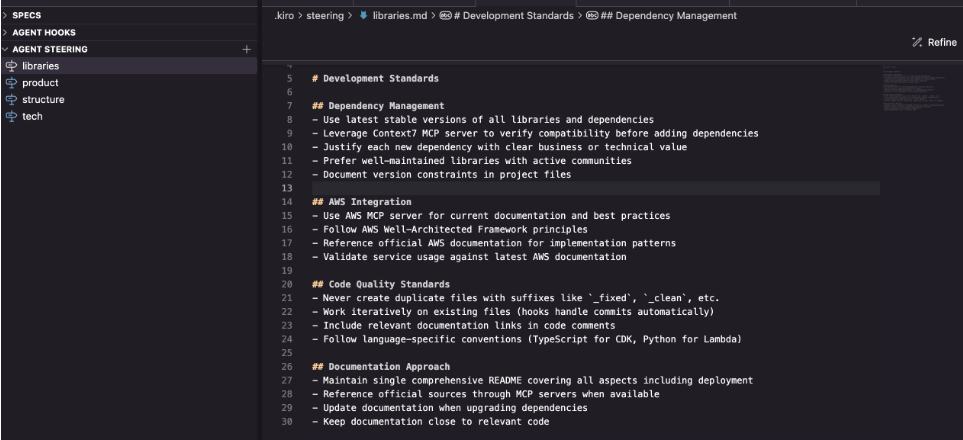Image resolution: width=963 pixels, height=440 pixels.
Task: Click line 'Maintain single comprehensive README'
Action: pos(532,380)
